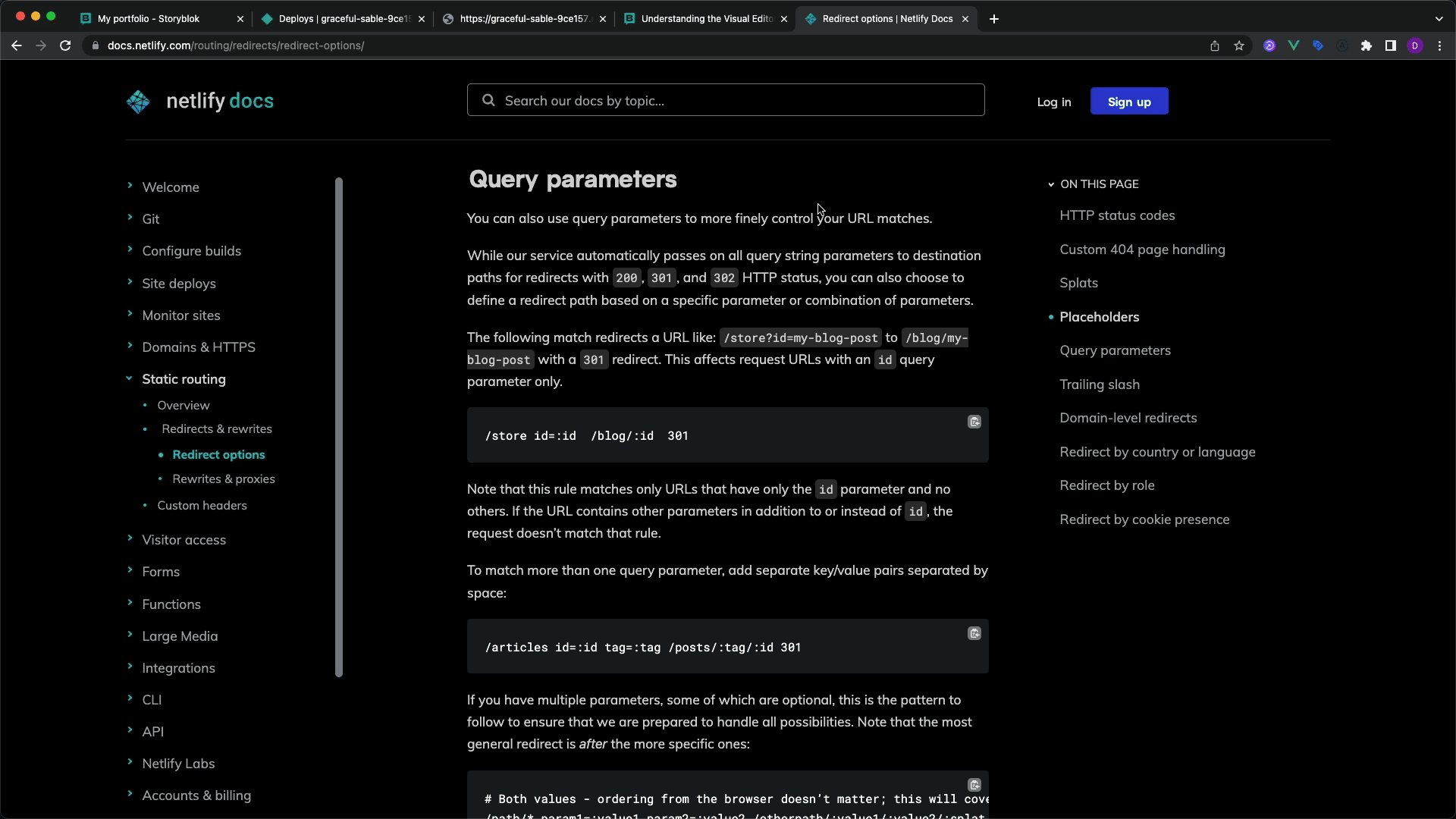
Task: View site information via the lock icon
Action: click(95, 45)
